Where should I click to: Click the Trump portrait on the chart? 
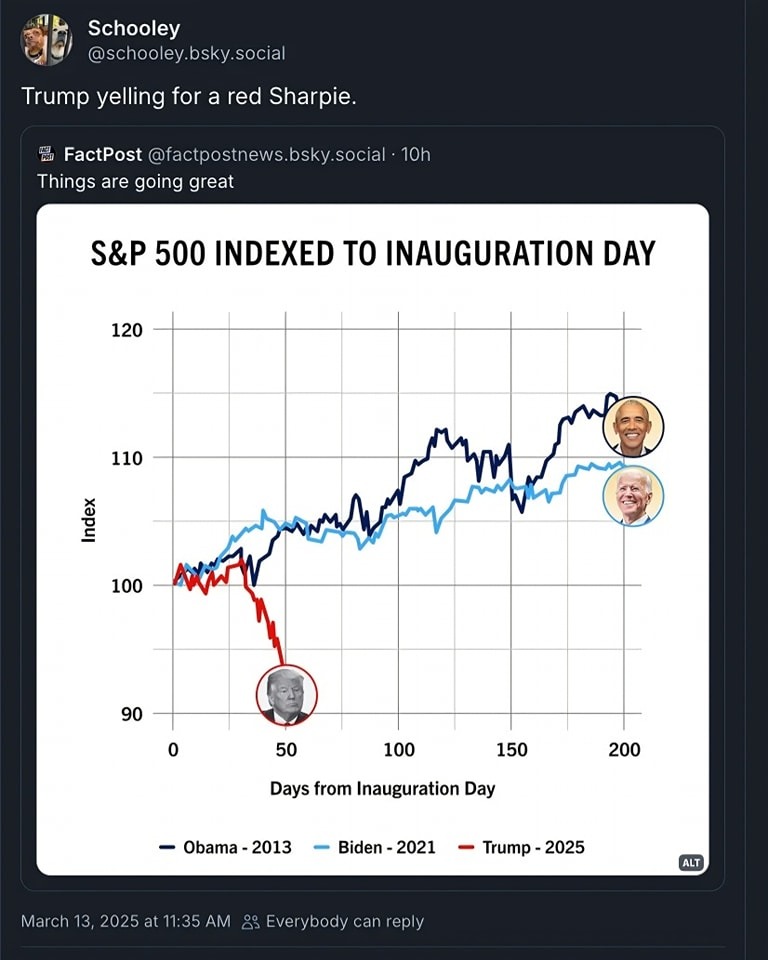coord(286,695)
